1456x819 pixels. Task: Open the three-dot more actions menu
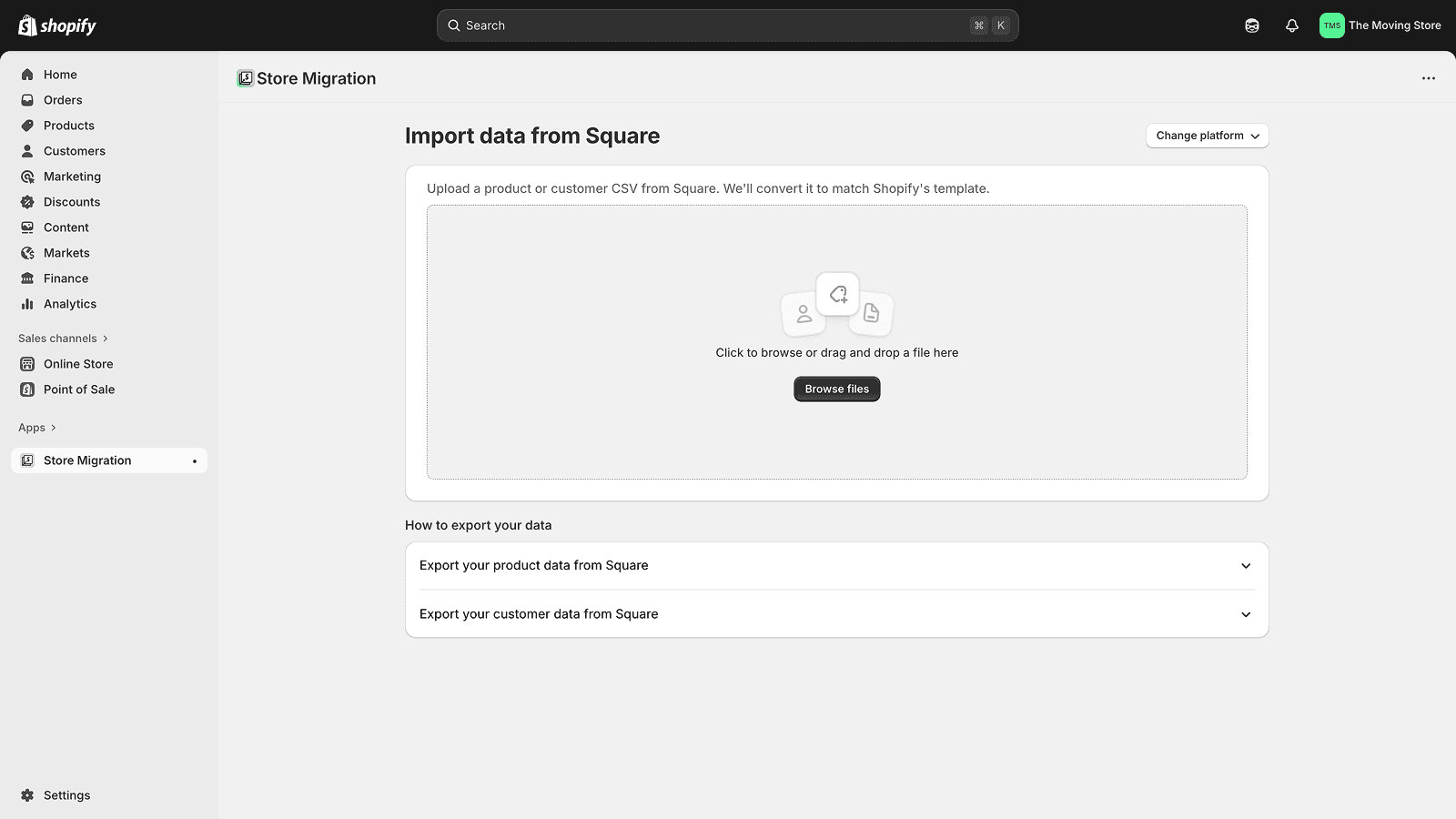pos(1429,78)
